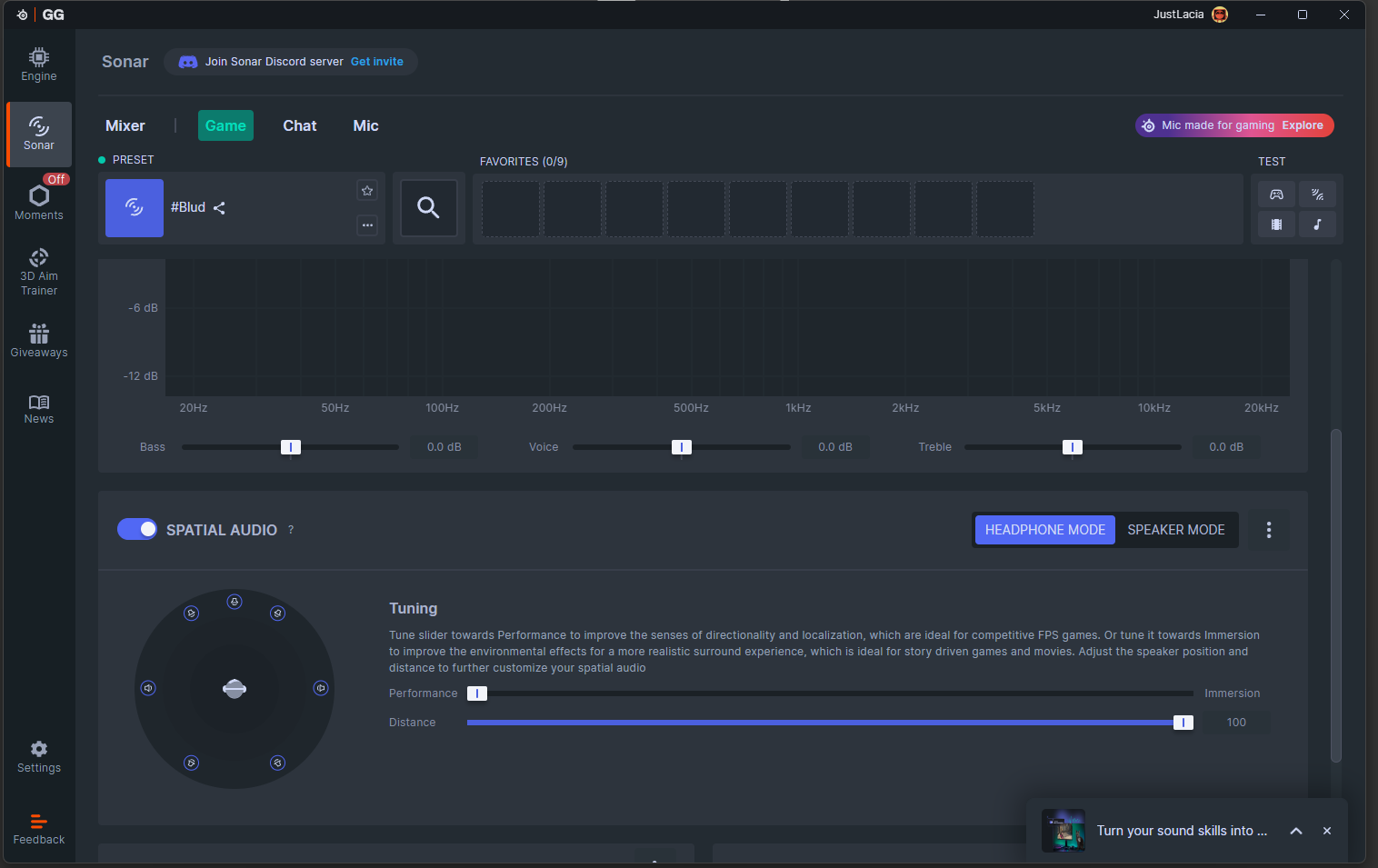The height and width of the screenshot is (868, 1378).
Task: Play the sound-waves test sample
Action: pyautogui.click(x=1317, y=195)
